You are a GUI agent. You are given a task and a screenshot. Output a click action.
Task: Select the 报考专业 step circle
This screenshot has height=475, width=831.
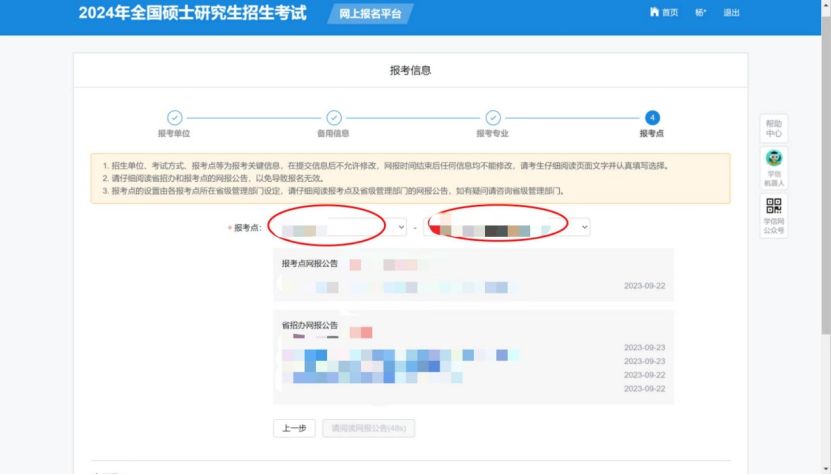(x=493, y=118)
